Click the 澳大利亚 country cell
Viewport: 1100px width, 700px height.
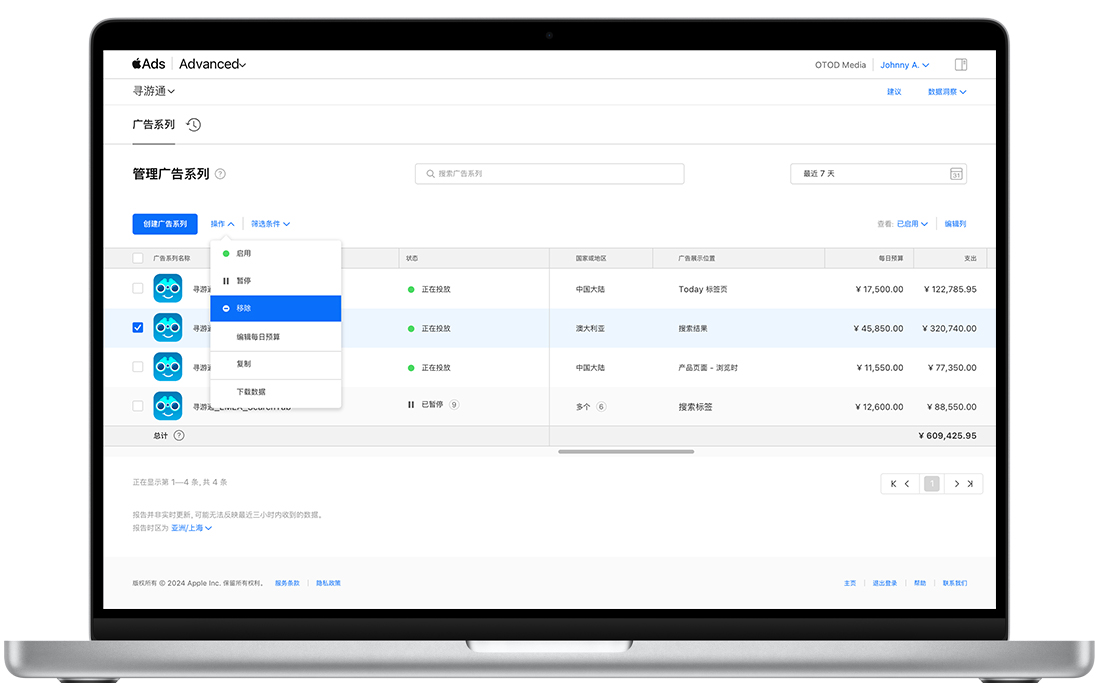point(590,328)
